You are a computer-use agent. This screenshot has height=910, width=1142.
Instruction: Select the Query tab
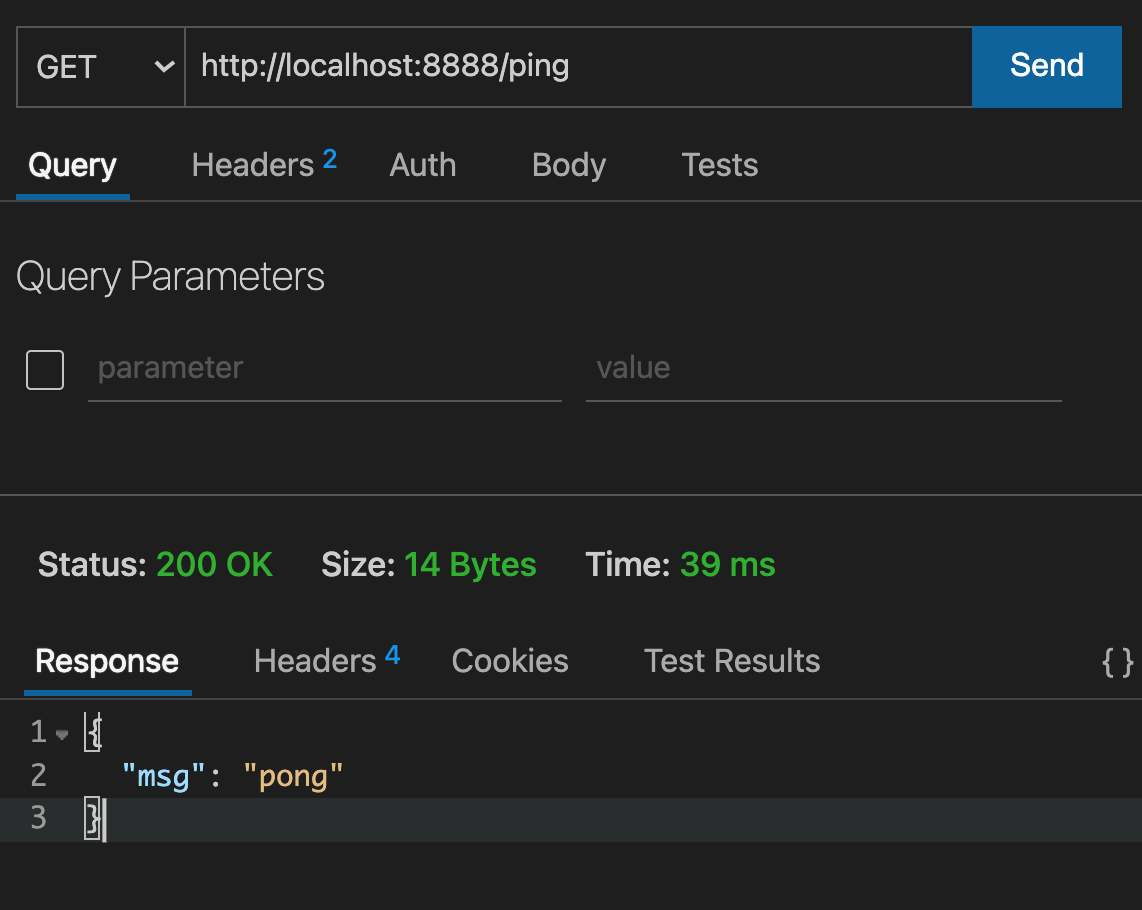pos(72,165)
